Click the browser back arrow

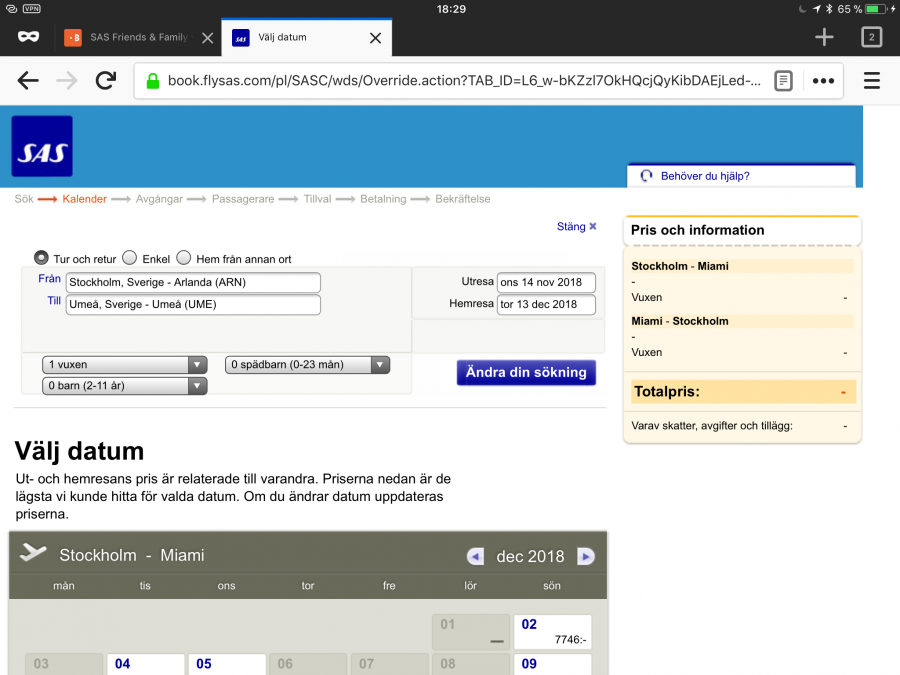(28, 81)
